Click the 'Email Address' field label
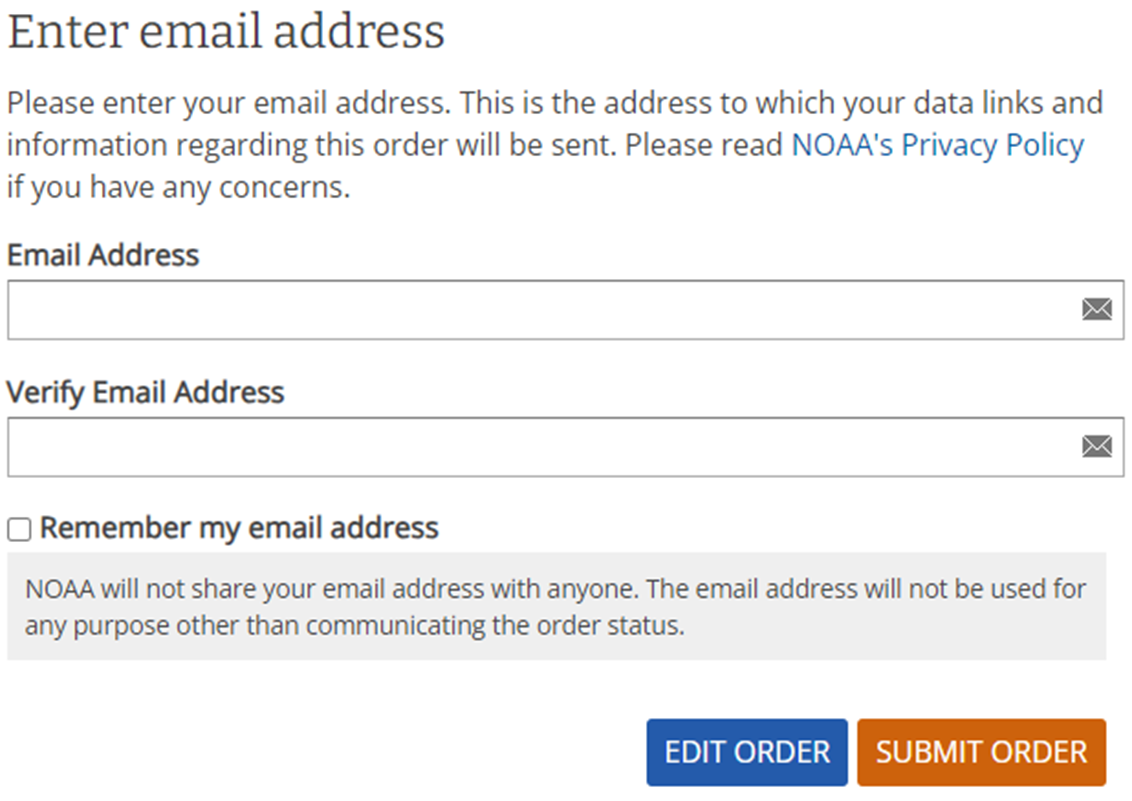 (x=103, y=255)
